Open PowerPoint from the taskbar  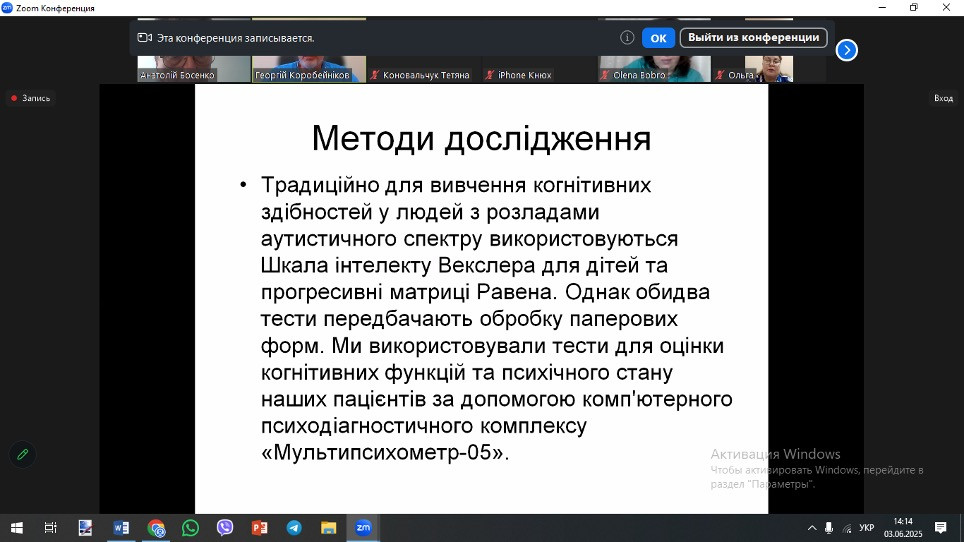[259, 528]
